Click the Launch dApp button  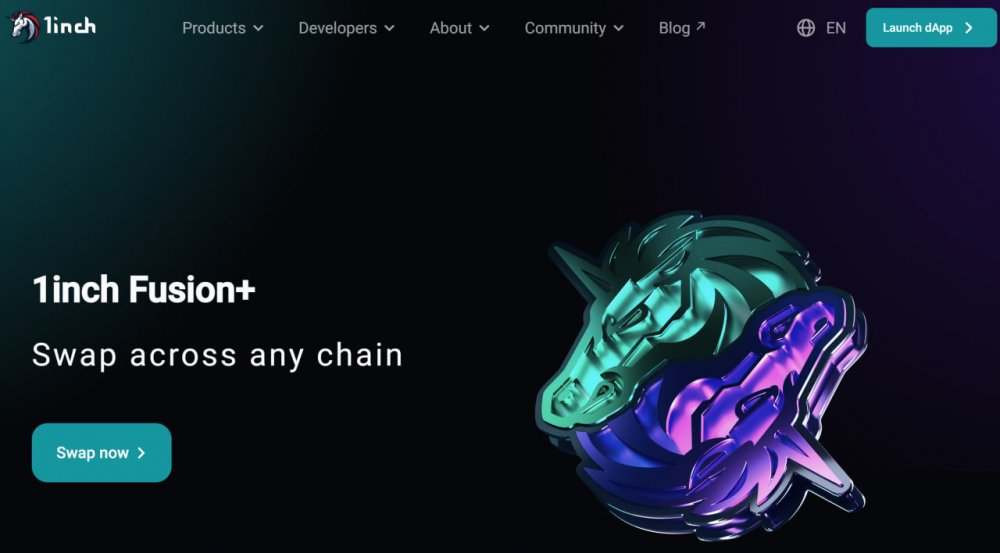coord(930,28)
